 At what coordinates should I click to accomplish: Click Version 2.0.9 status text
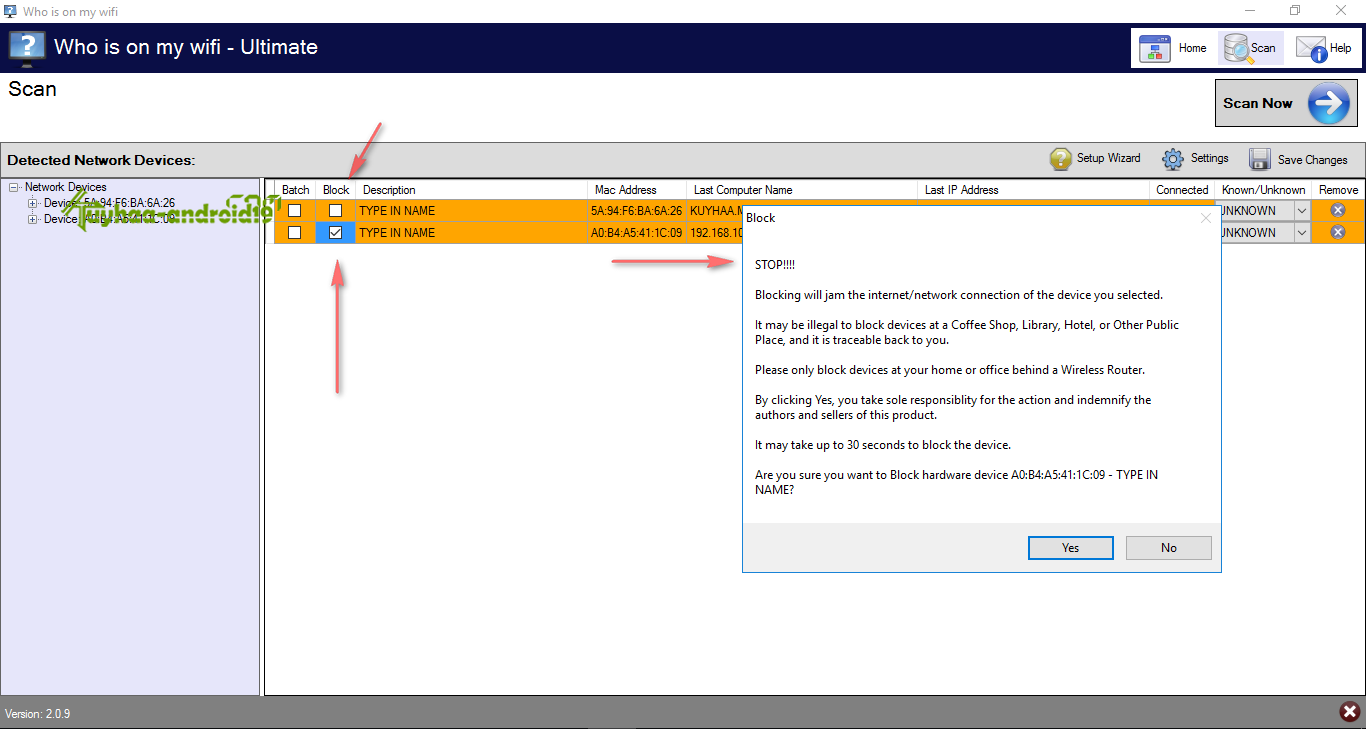(38, 714)
